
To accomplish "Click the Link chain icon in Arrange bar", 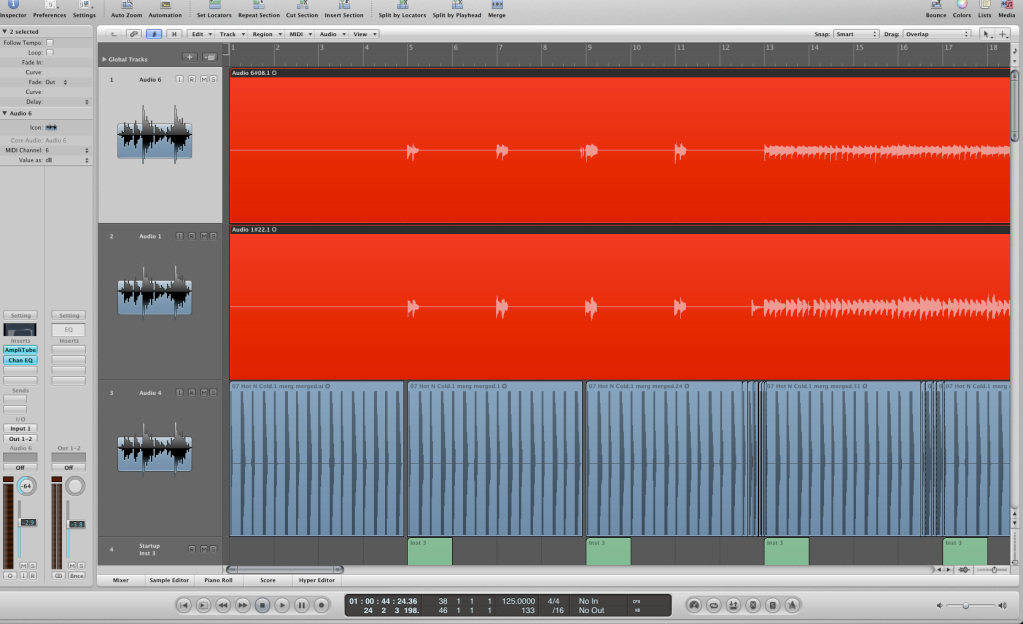I will click(x=134, y=34).
